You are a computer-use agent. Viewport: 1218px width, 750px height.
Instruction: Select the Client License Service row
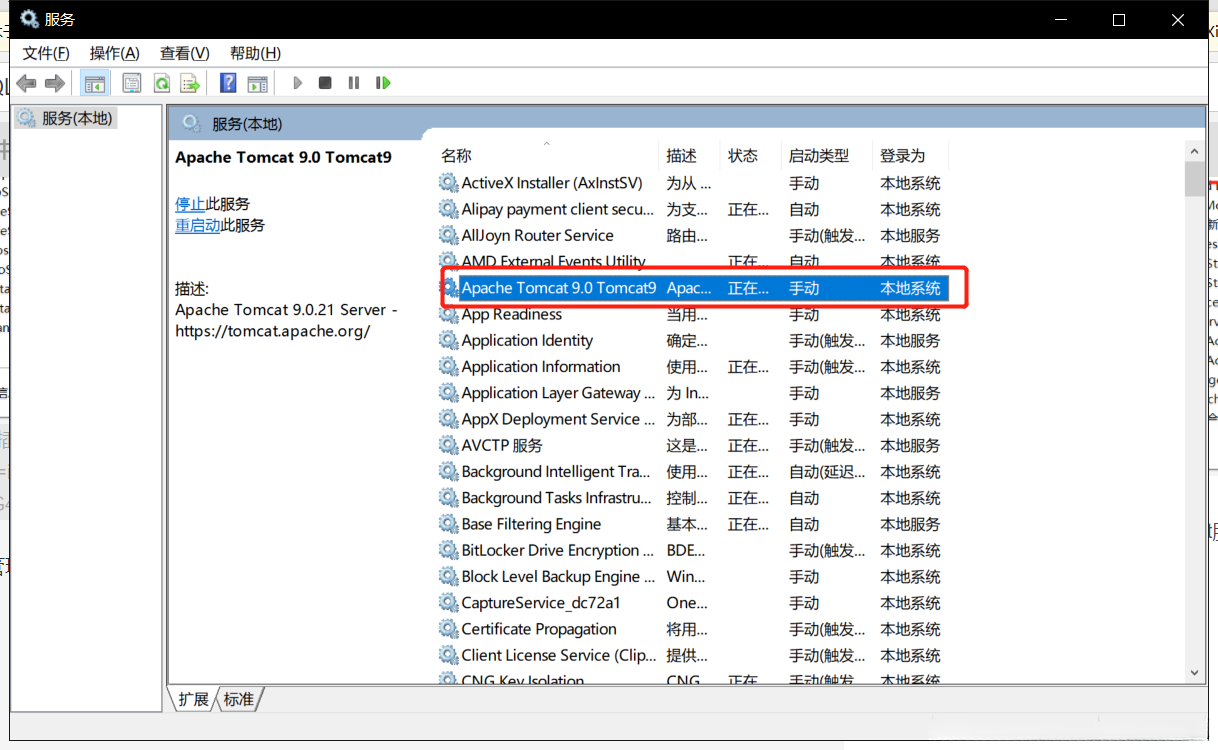click(x=693, y=655)
